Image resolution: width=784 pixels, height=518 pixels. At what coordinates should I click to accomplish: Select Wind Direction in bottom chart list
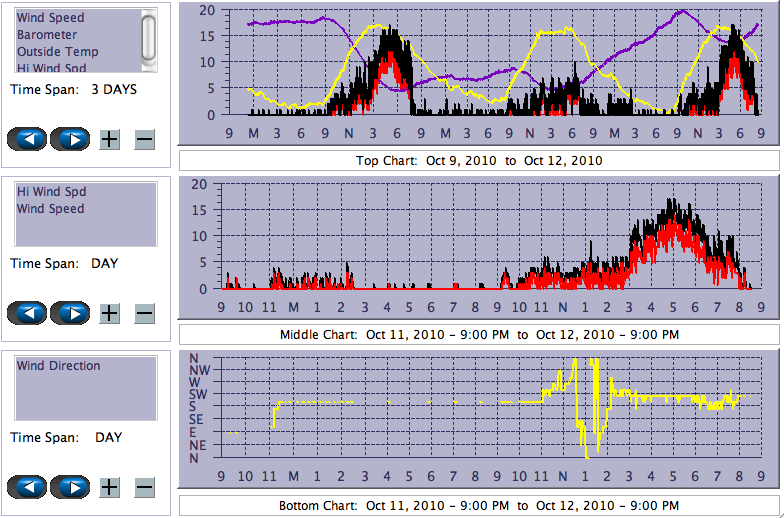[58, 366]
